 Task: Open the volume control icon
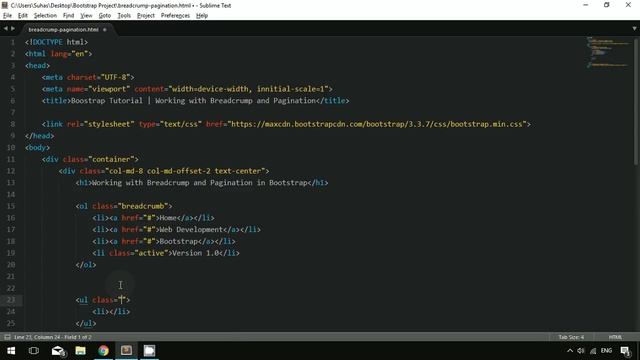click(x=581, y=351)
